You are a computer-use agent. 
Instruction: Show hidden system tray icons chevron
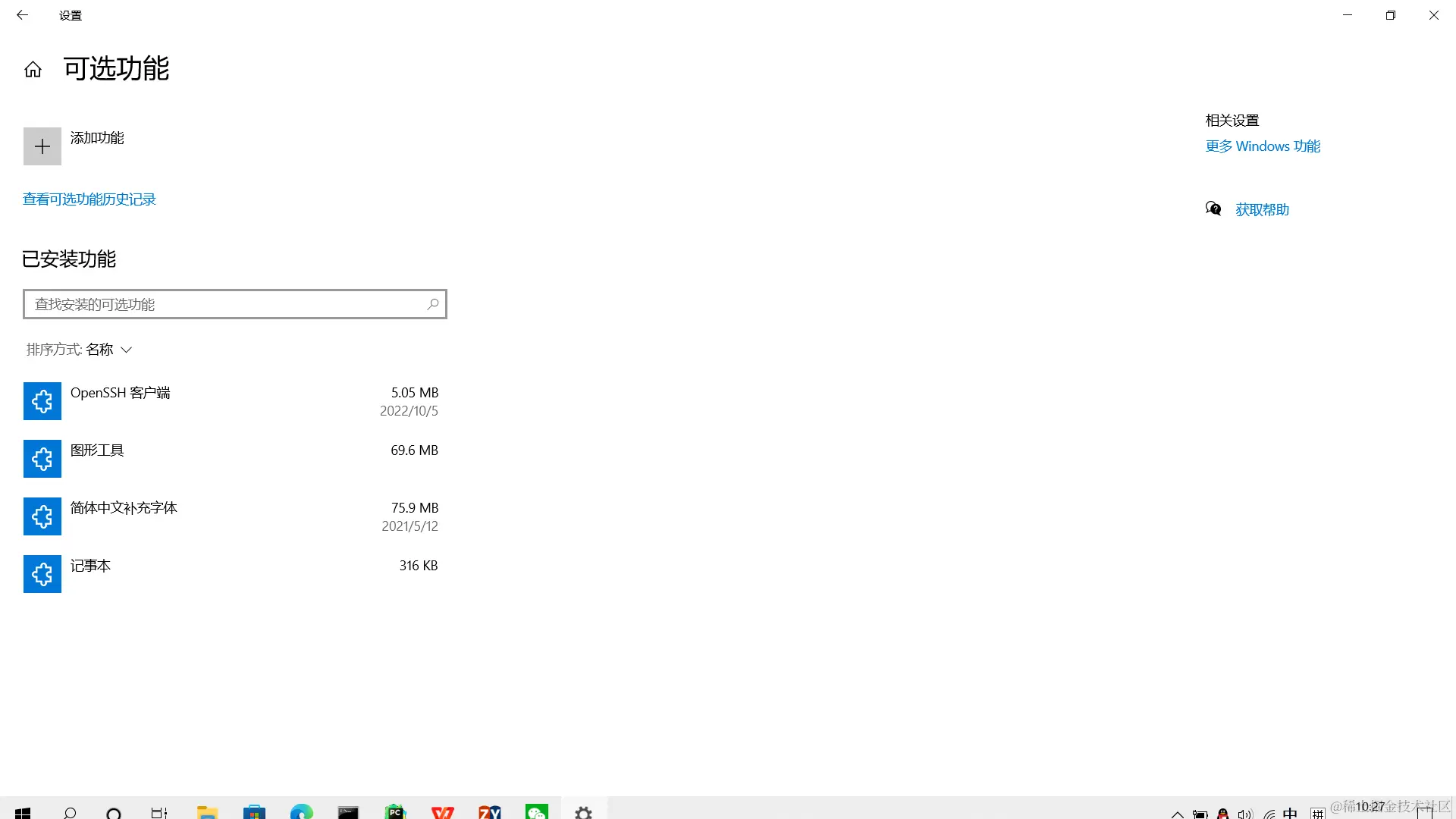pyautogui.click(x=1177, y=814)
